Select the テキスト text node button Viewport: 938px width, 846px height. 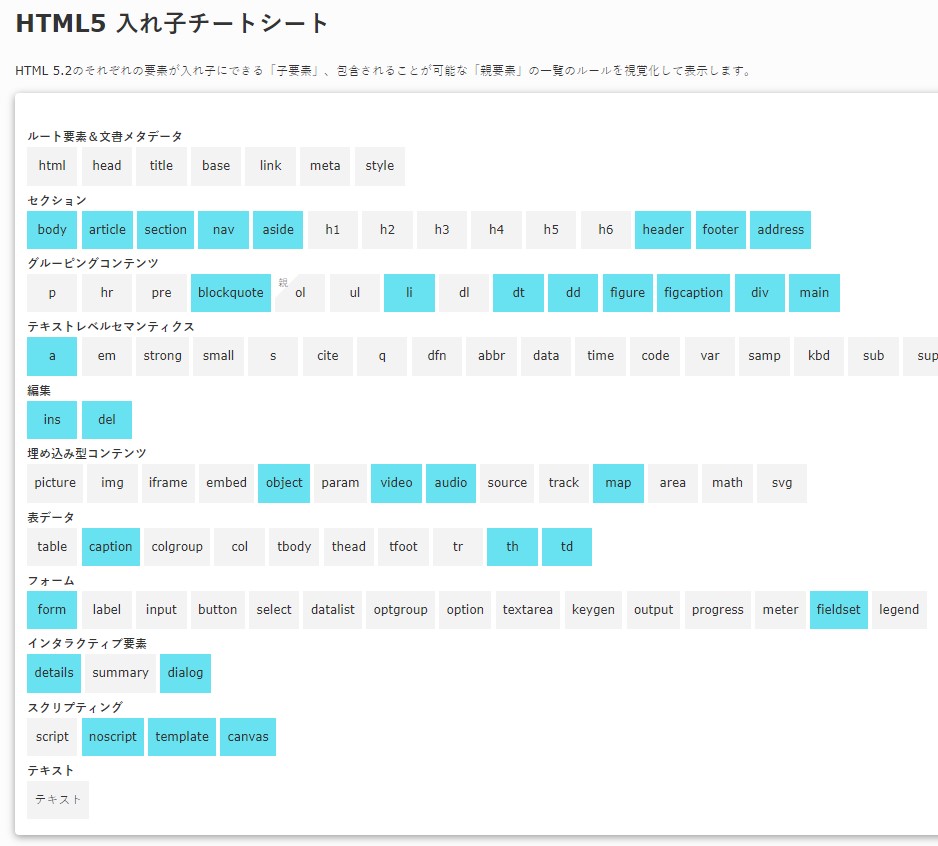point(58,800)
